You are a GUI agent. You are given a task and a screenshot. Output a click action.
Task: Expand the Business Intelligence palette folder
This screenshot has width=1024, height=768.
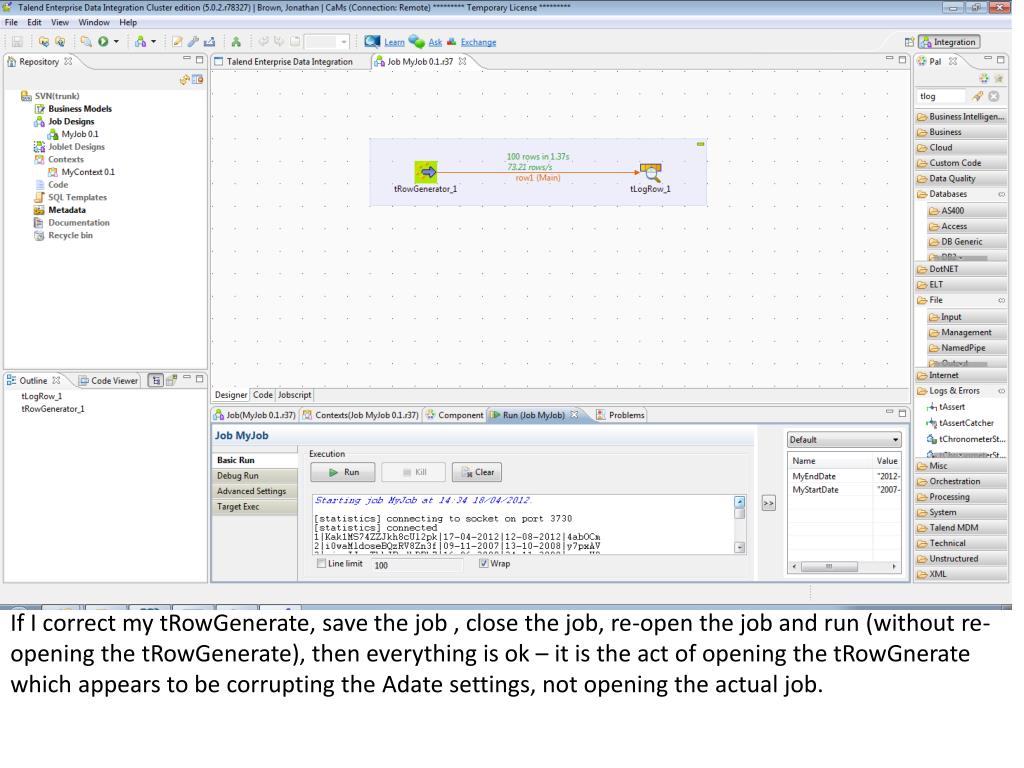click(x=960, y=117)
